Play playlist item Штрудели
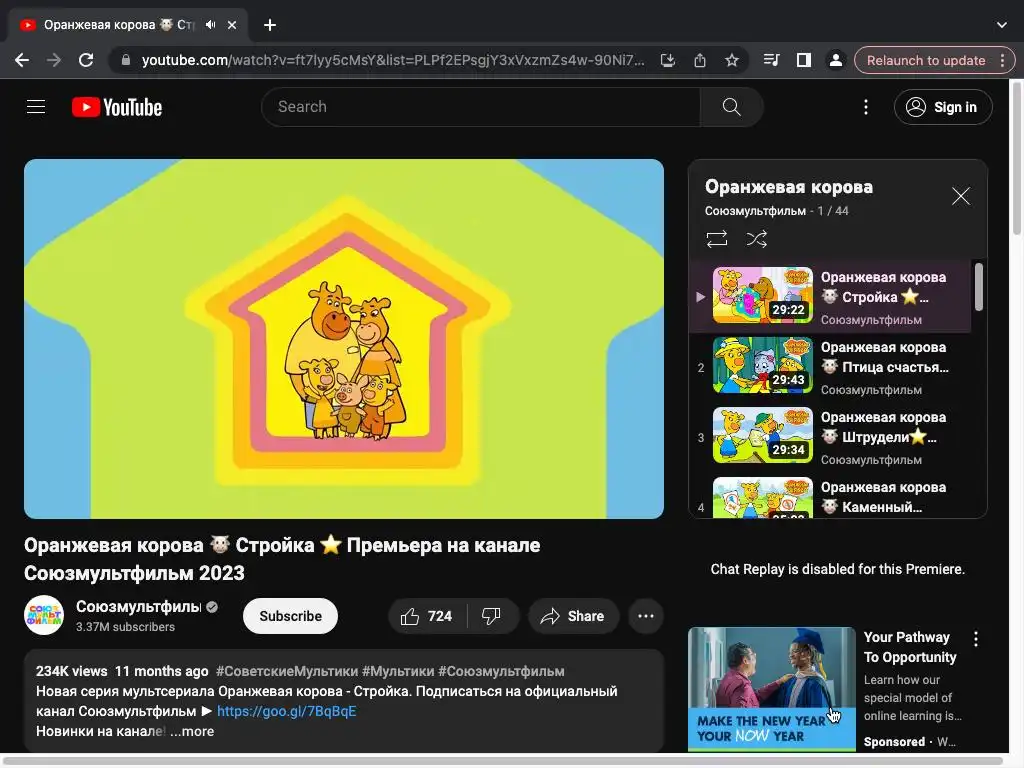 (x=830, y=437)
